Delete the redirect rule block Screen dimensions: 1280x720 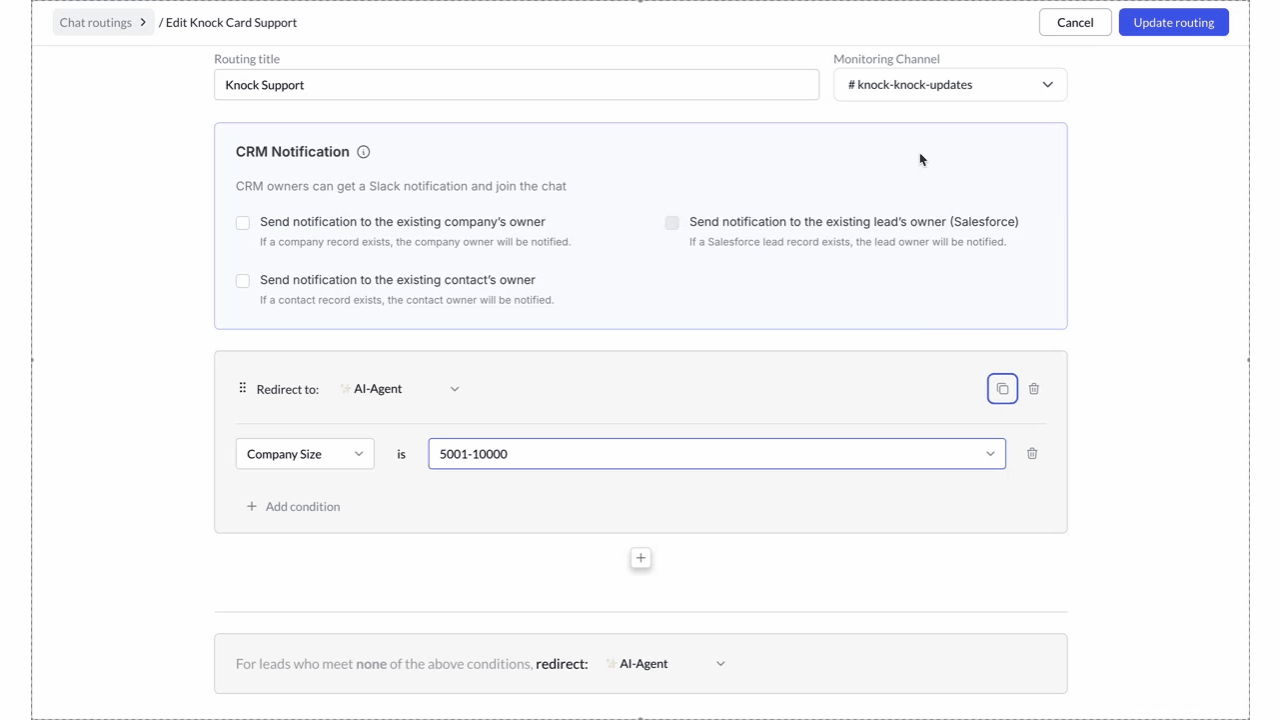tap(1034, 389)
